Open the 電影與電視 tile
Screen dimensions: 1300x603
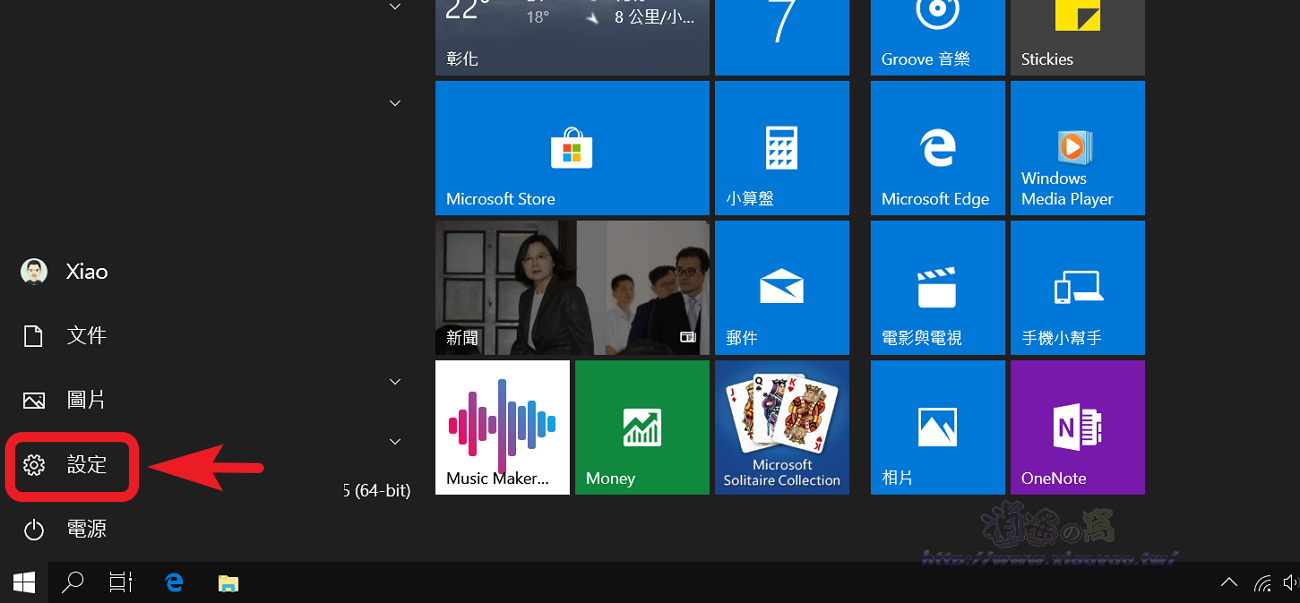tap(938, 288)
